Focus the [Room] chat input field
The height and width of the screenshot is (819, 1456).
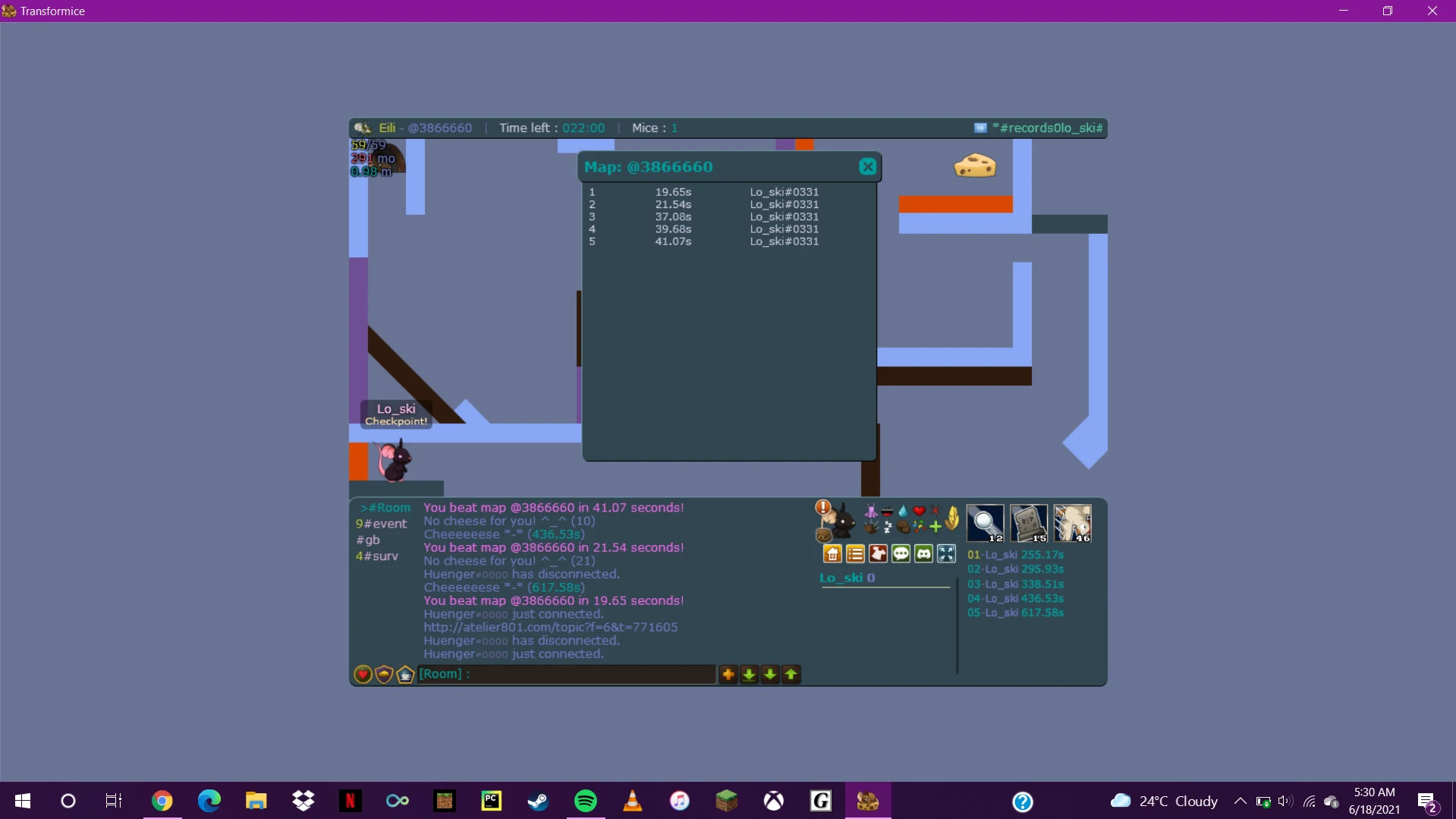pos(567,674)
